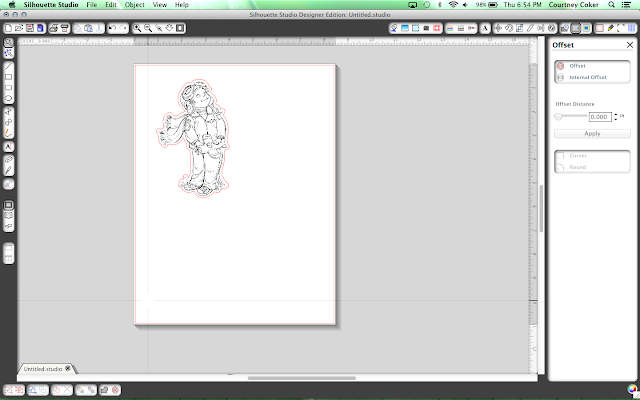Open the Trace window icon
The height and width of the screenshot is (400, 640).
[586, 28]
